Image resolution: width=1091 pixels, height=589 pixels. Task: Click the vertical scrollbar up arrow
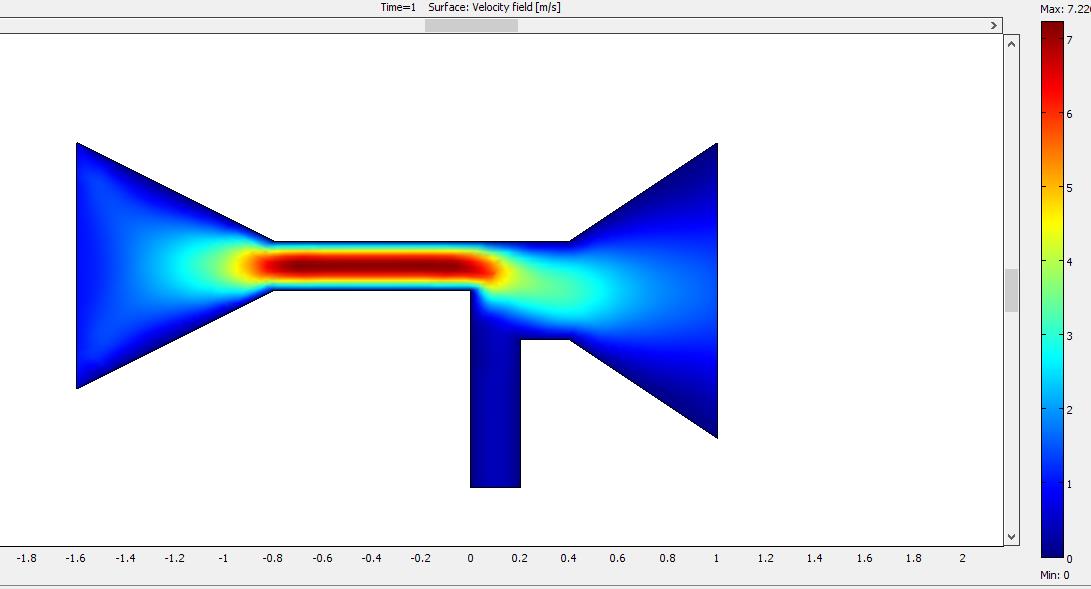point(1011,44)
